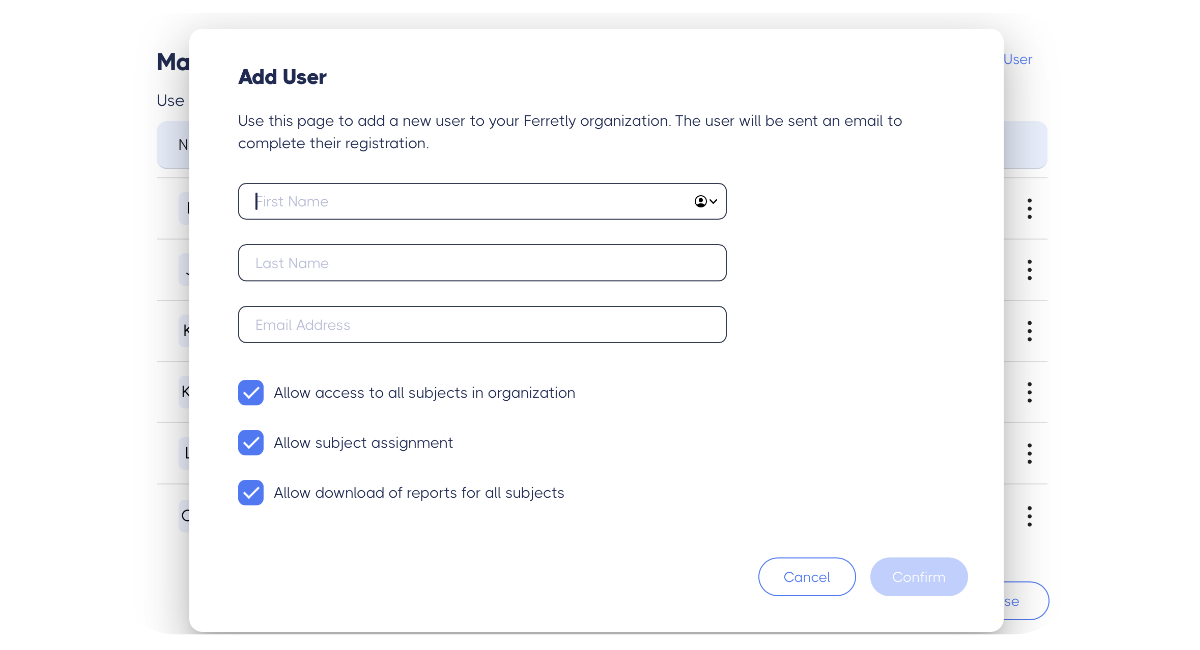This screenshot has width=1200, height=650.
Task: Disable the report download checkbox
Action: point(251,493)
